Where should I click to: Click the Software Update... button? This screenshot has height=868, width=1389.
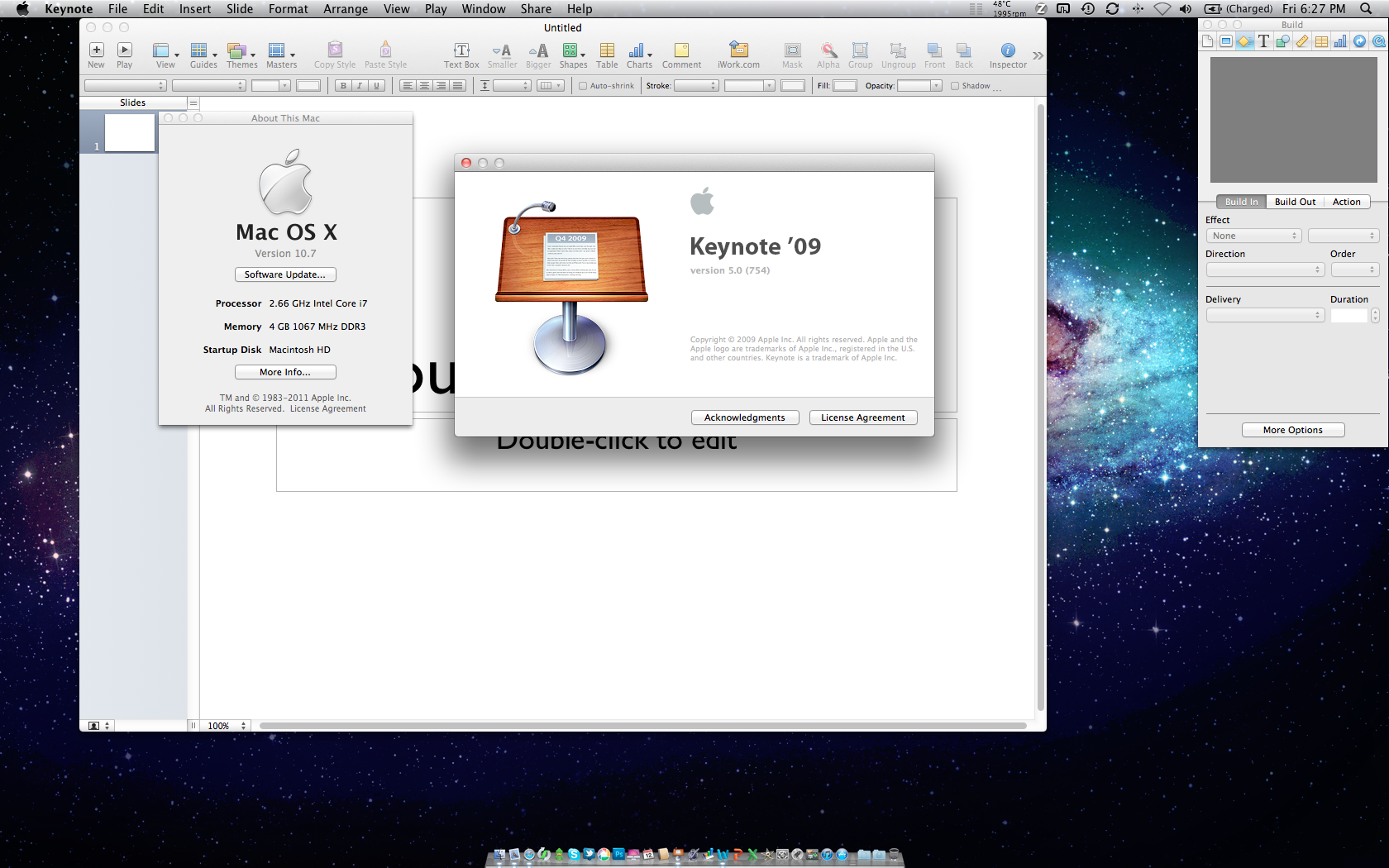[285, 274]
